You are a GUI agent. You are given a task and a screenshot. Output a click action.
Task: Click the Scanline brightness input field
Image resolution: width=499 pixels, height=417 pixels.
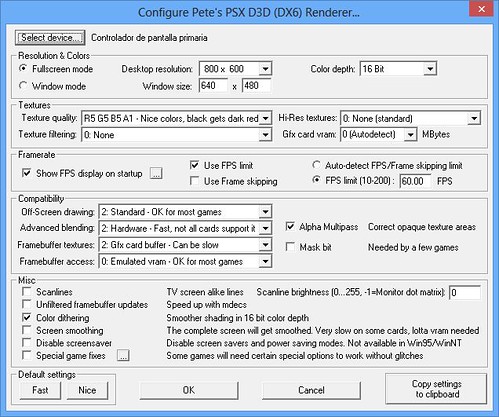tap(465, 292)
